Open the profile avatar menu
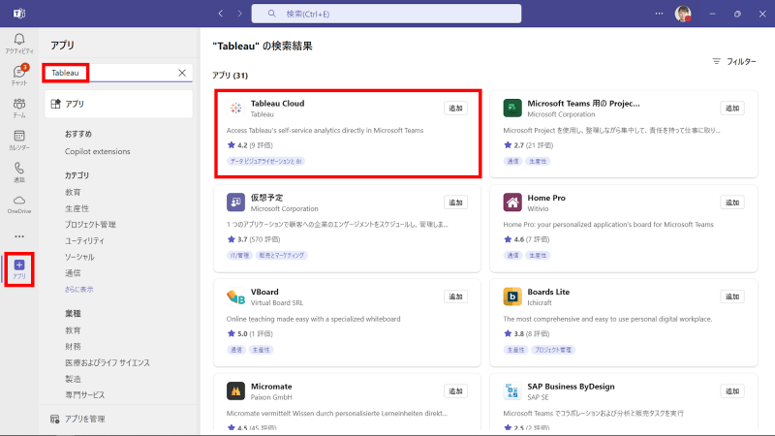The height and width of the screenshot is (436, 775). click(683, 13)
